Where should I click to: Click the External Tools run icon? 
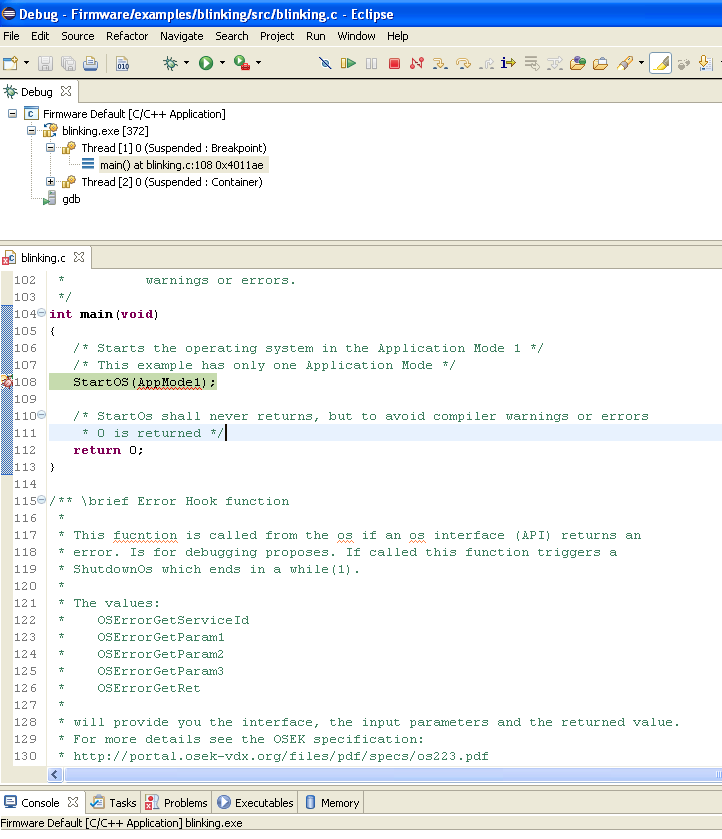pos(242,64)
